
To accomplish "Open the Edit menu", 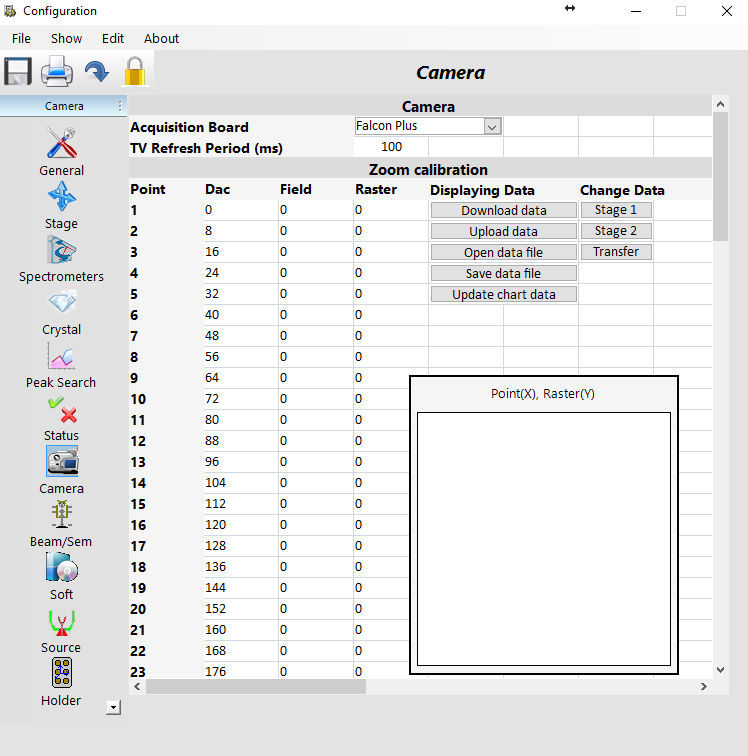I will [113, 39].
